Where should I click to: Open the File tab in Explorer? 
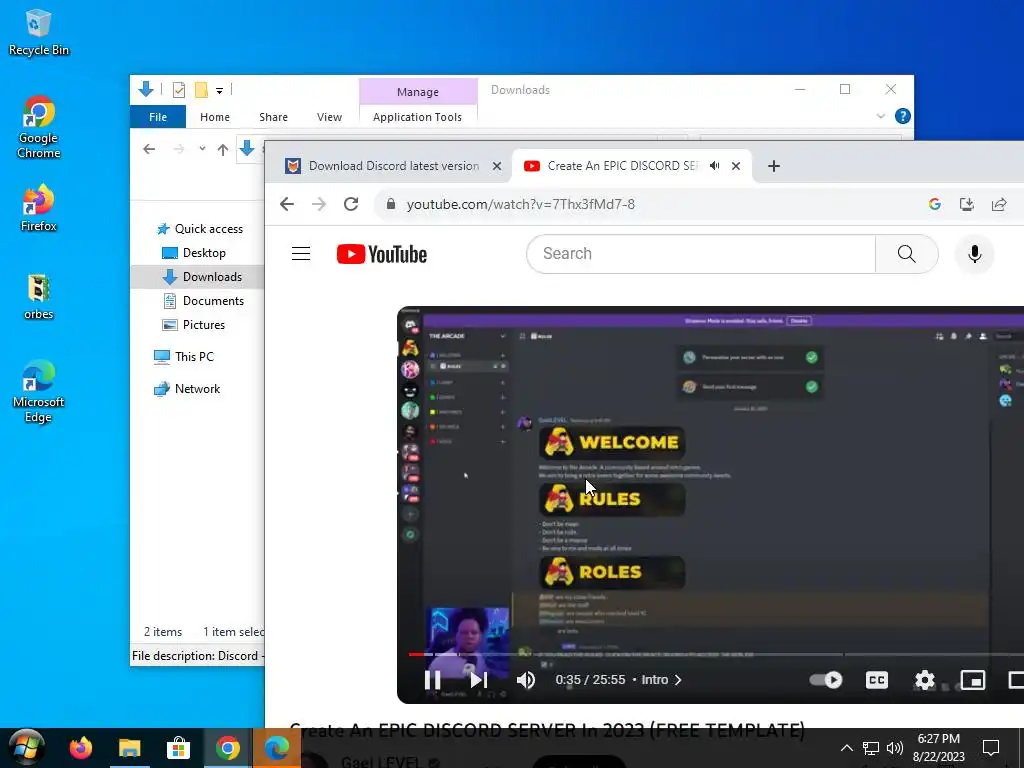point(158,117)
